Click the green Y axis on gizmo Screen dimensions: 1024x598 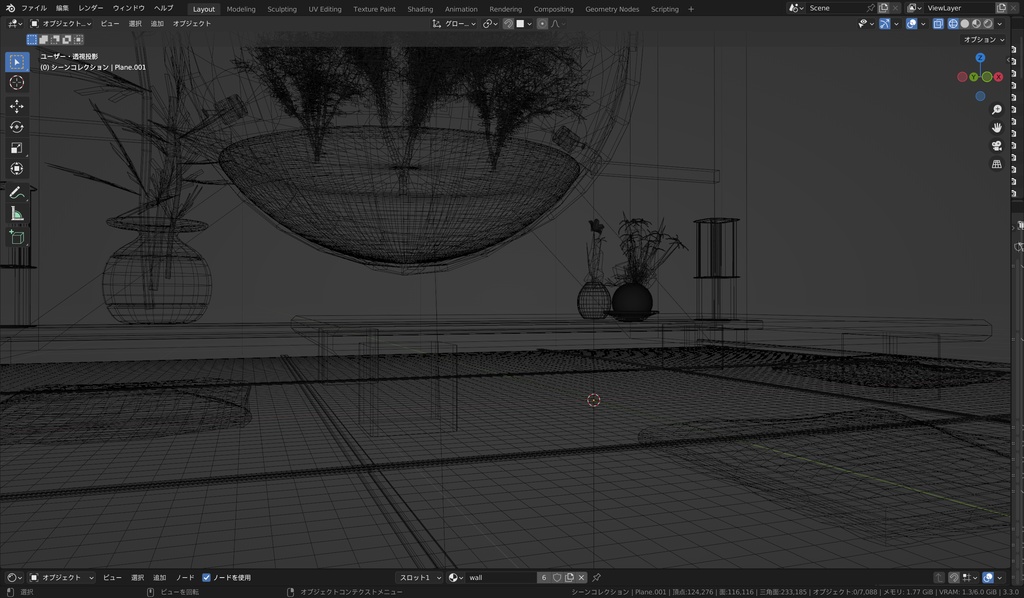(974, 77)
